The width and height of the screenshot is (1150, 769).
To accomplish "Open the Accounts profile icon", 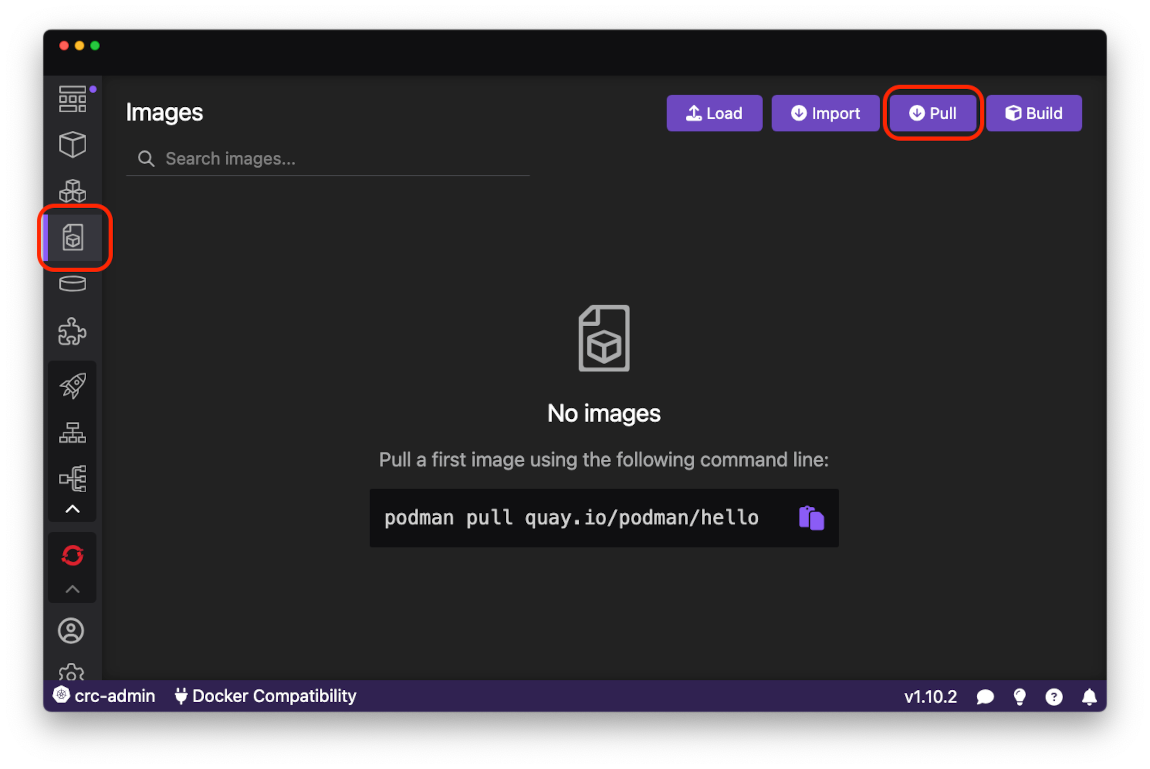I will click(x=71, y=630).
